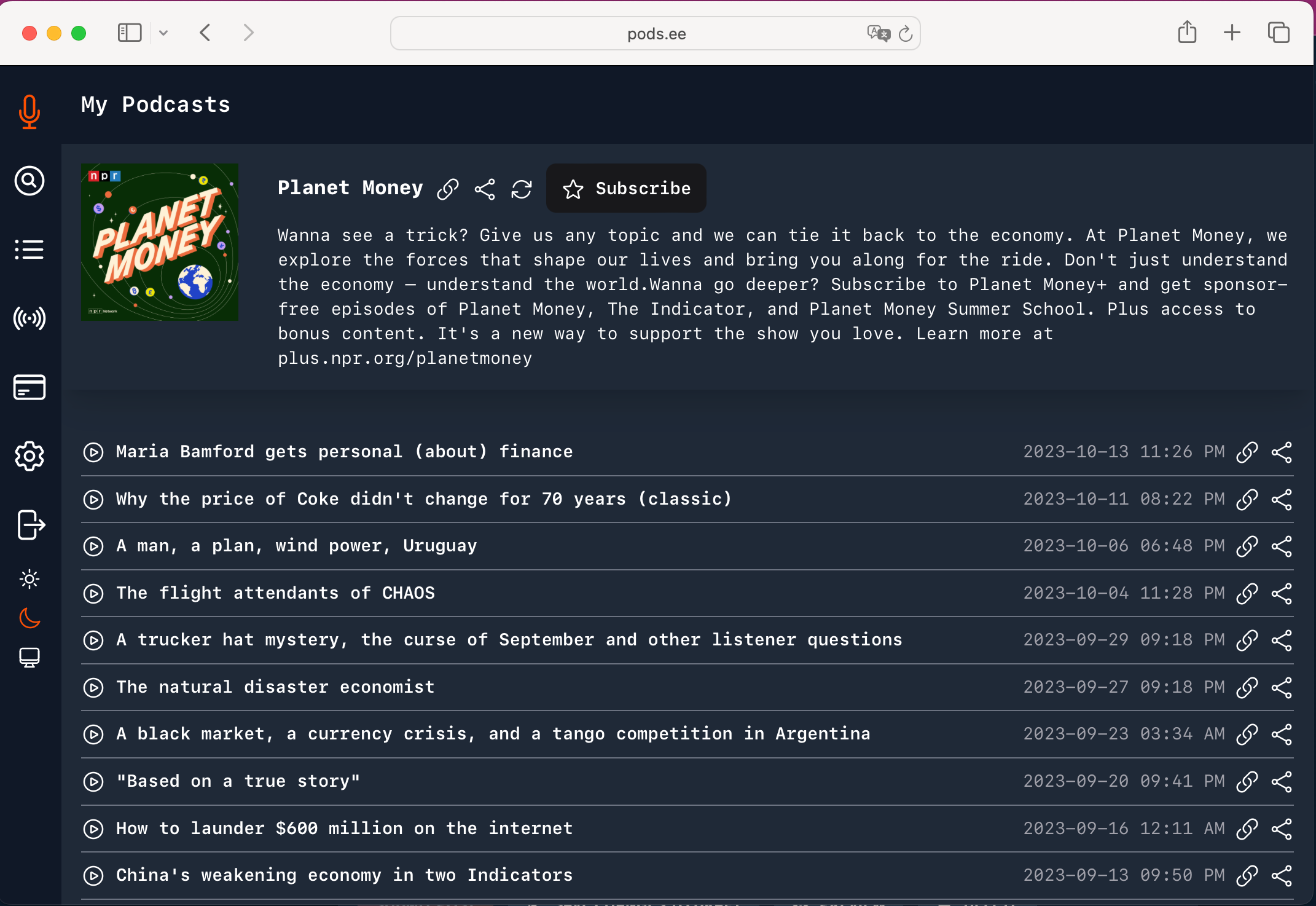Open "The flight attendants of CHAOS" episode
The image size is (1316, 906).
pos(275,593)
